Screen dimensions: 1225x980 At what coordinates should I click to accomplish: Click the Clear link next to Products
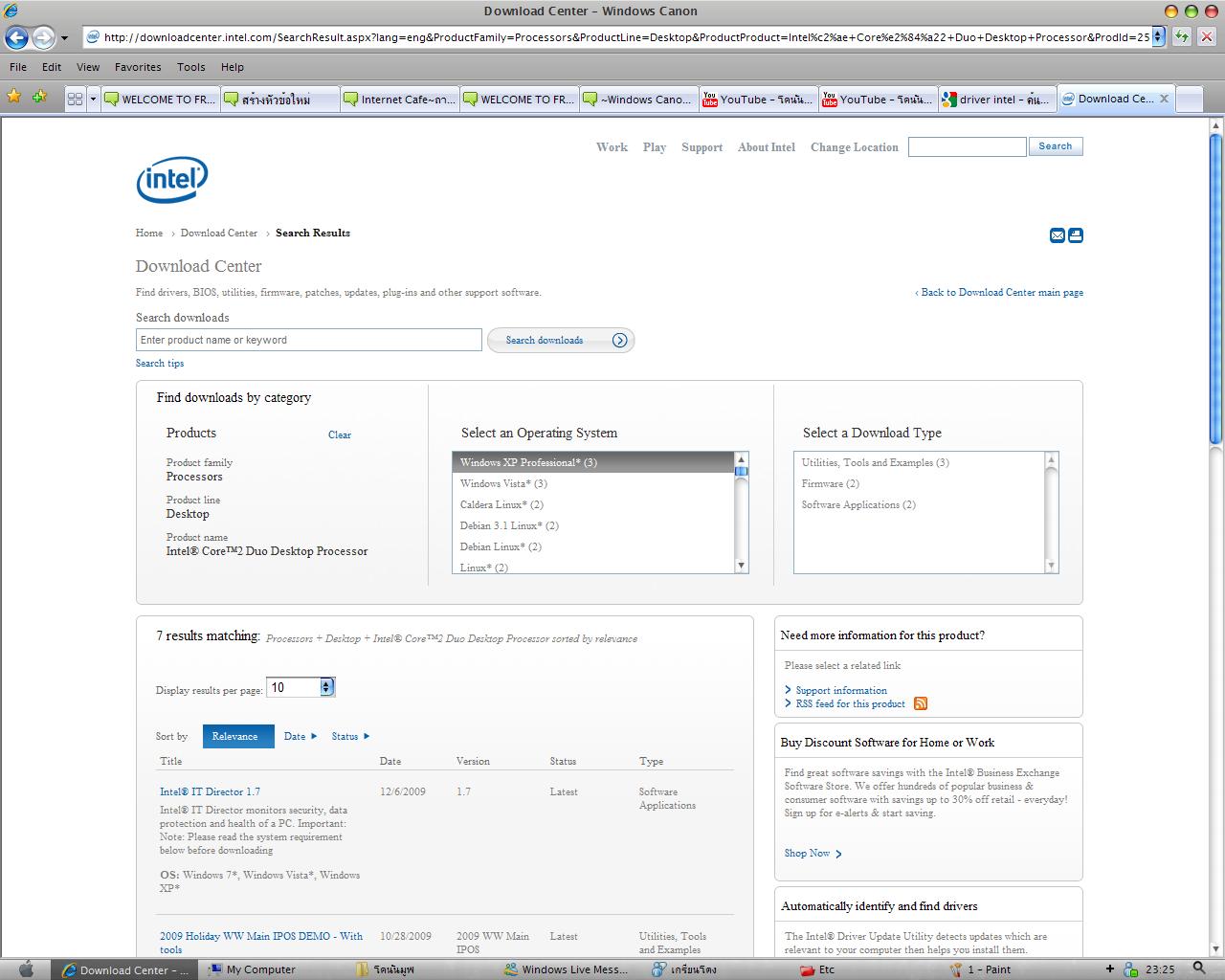pos(340,434)
